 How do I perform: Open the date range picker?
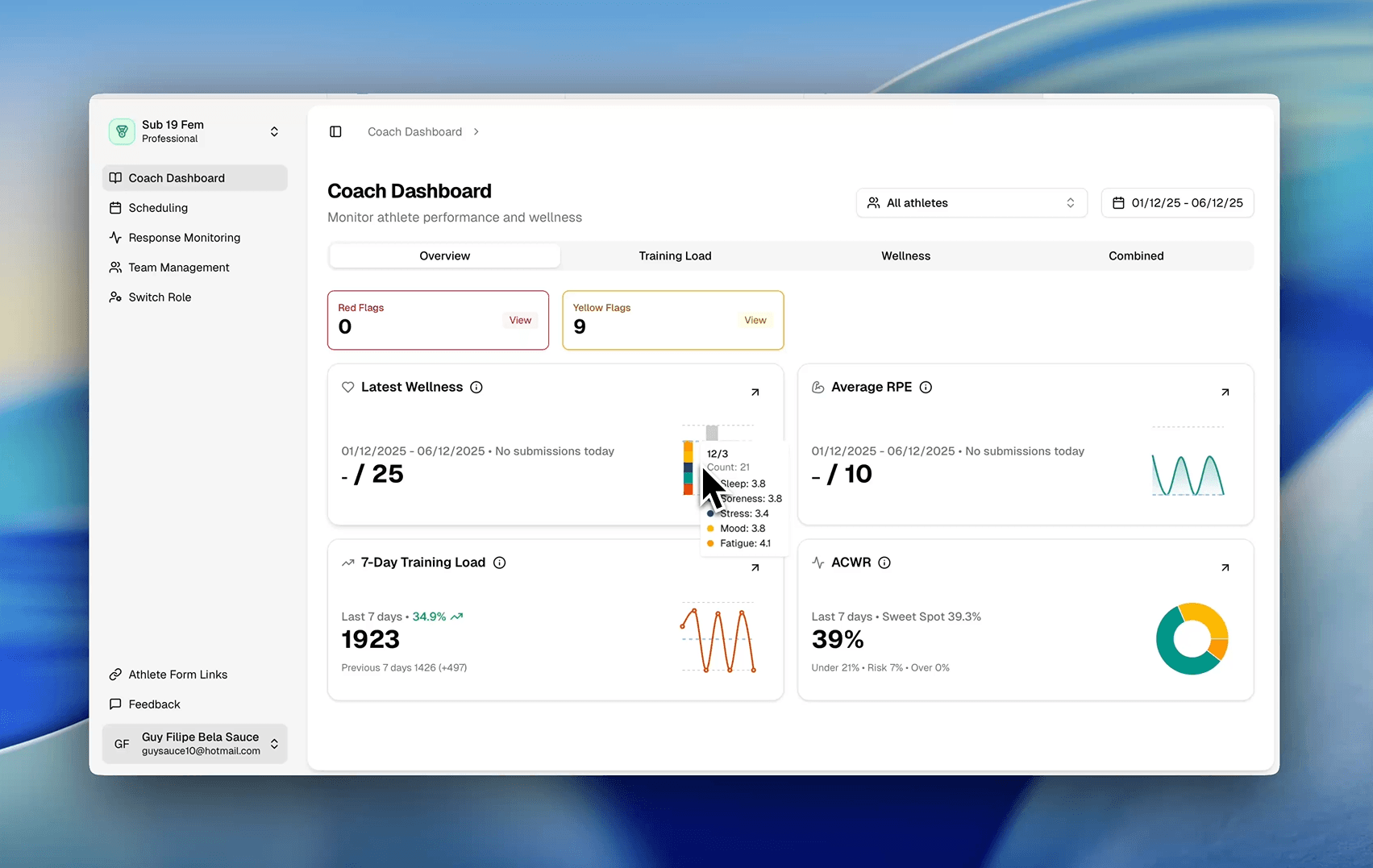point(1177,203)
